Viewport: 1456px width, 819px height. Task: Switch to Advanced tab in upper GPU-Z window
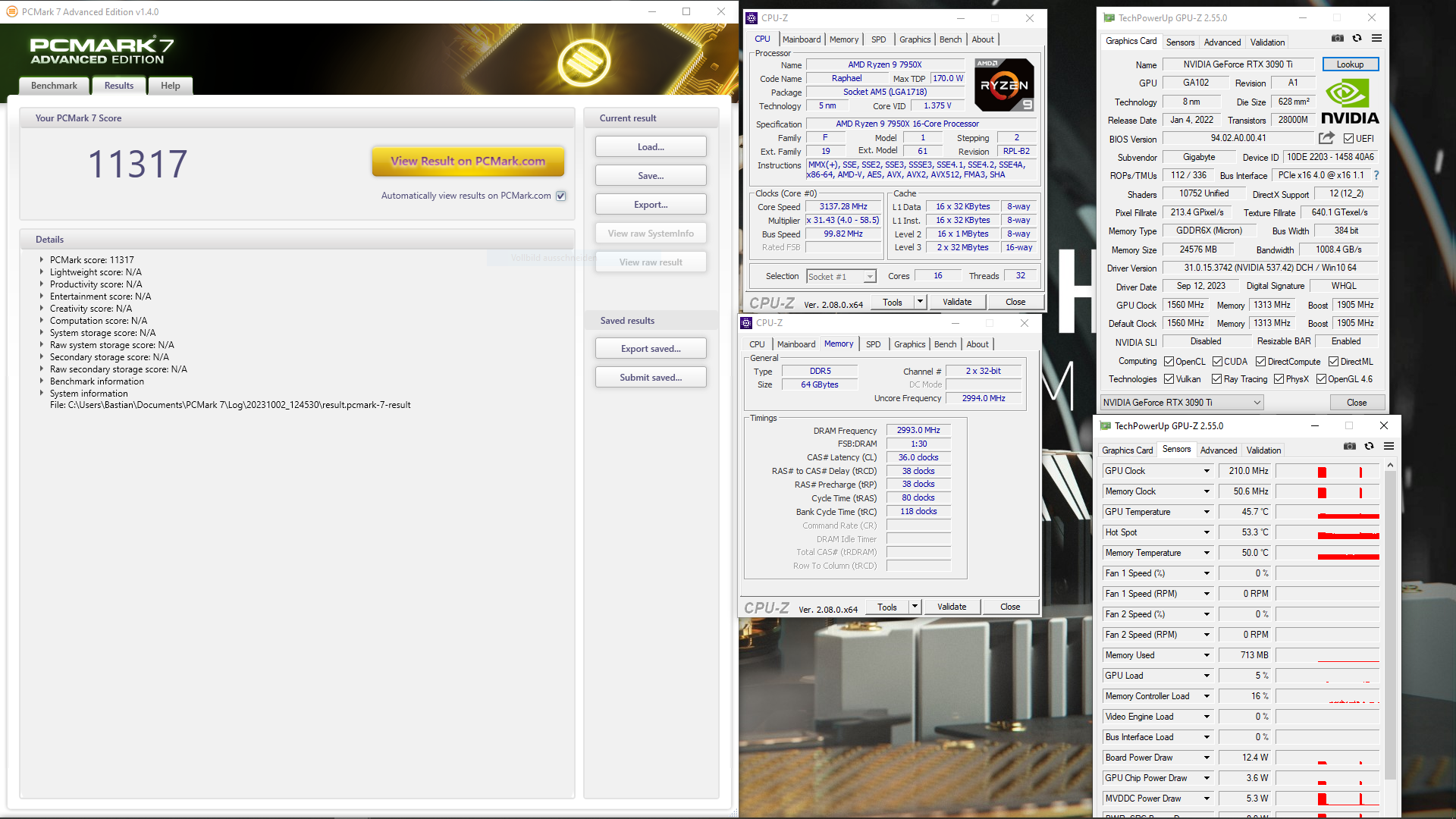point(1222,42)
